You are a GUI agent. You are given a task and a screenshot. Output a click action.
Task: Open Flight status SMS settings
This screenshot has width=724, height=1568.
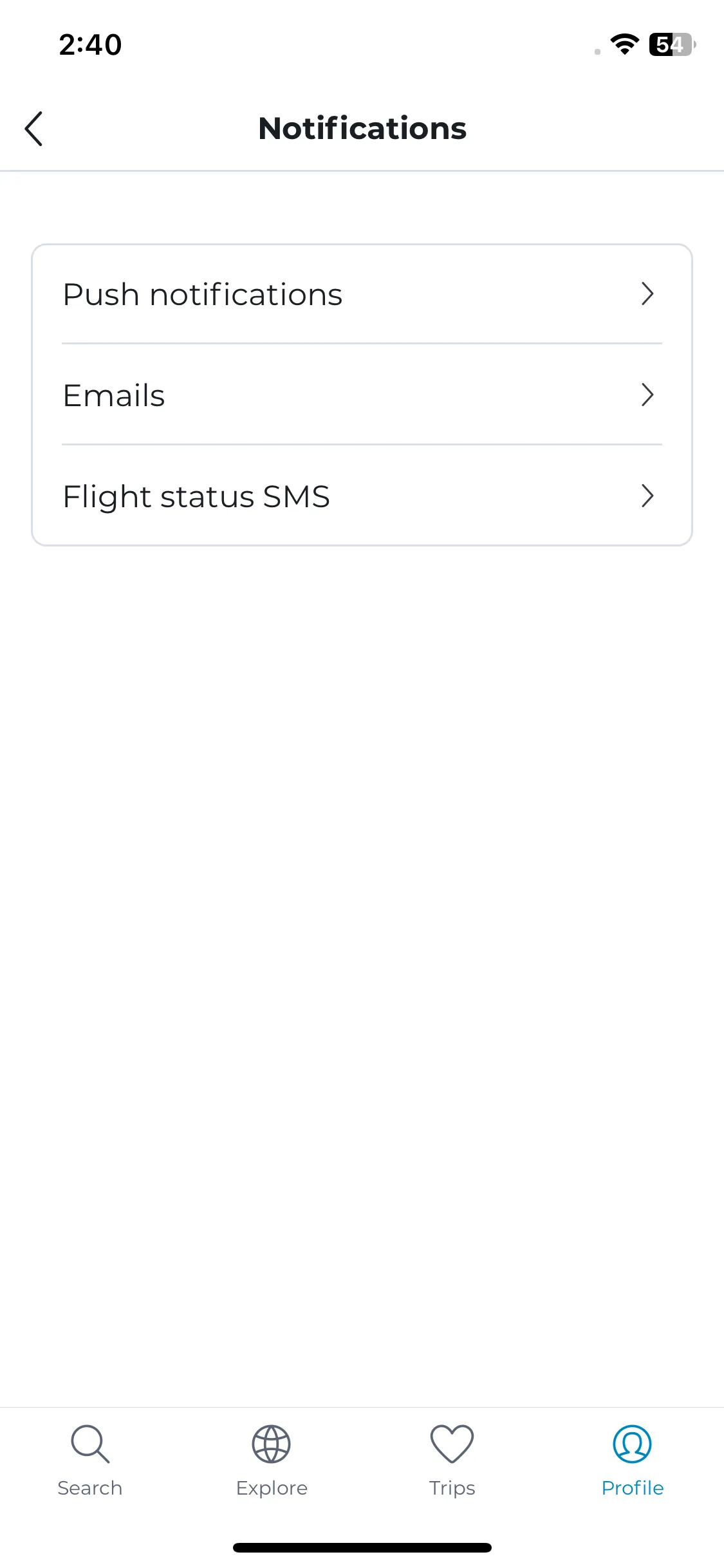pyautogui.click(x=362, y=496)
